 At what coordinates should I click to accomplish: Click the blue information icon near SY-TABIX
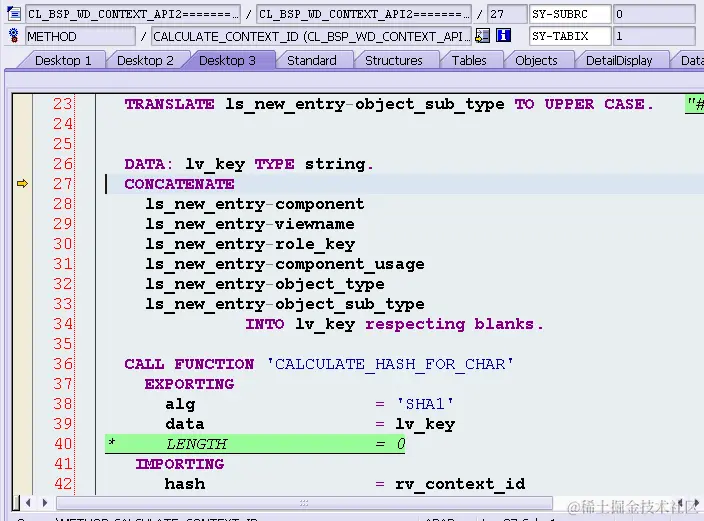coord(503,35)
